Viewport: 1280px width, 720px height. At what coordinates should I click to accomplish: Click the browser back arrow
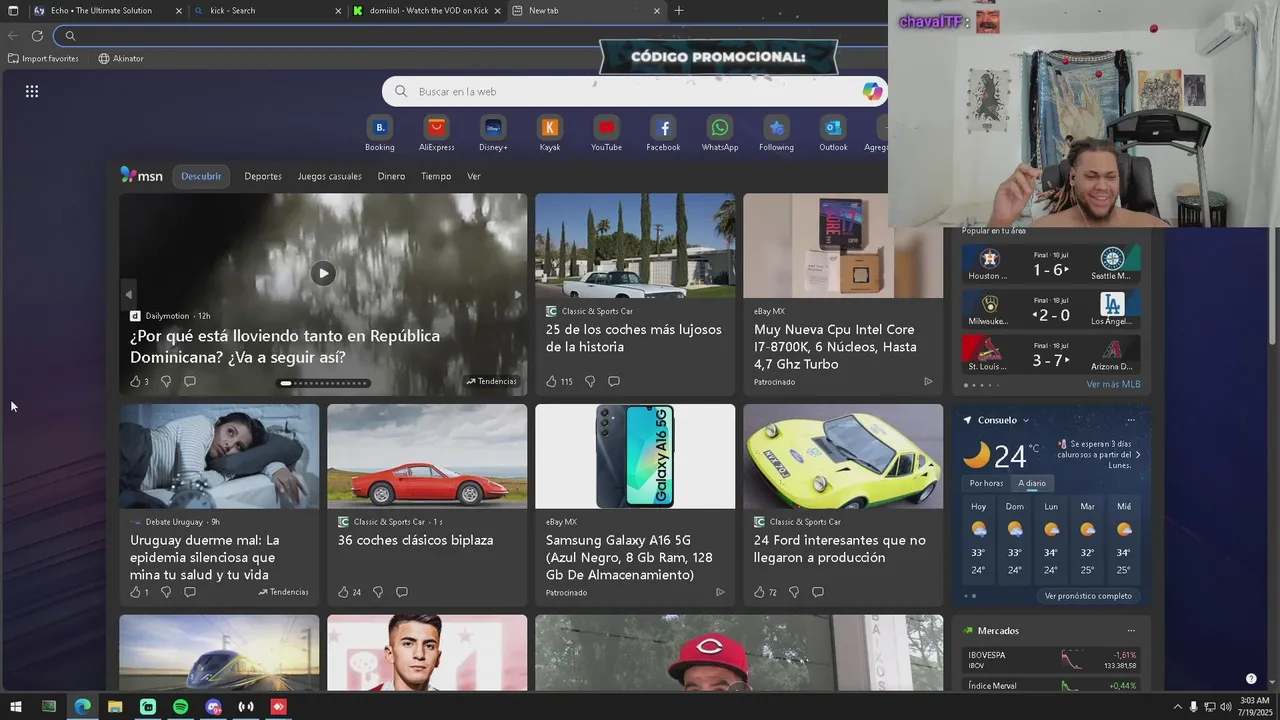(x=13, y=36)
